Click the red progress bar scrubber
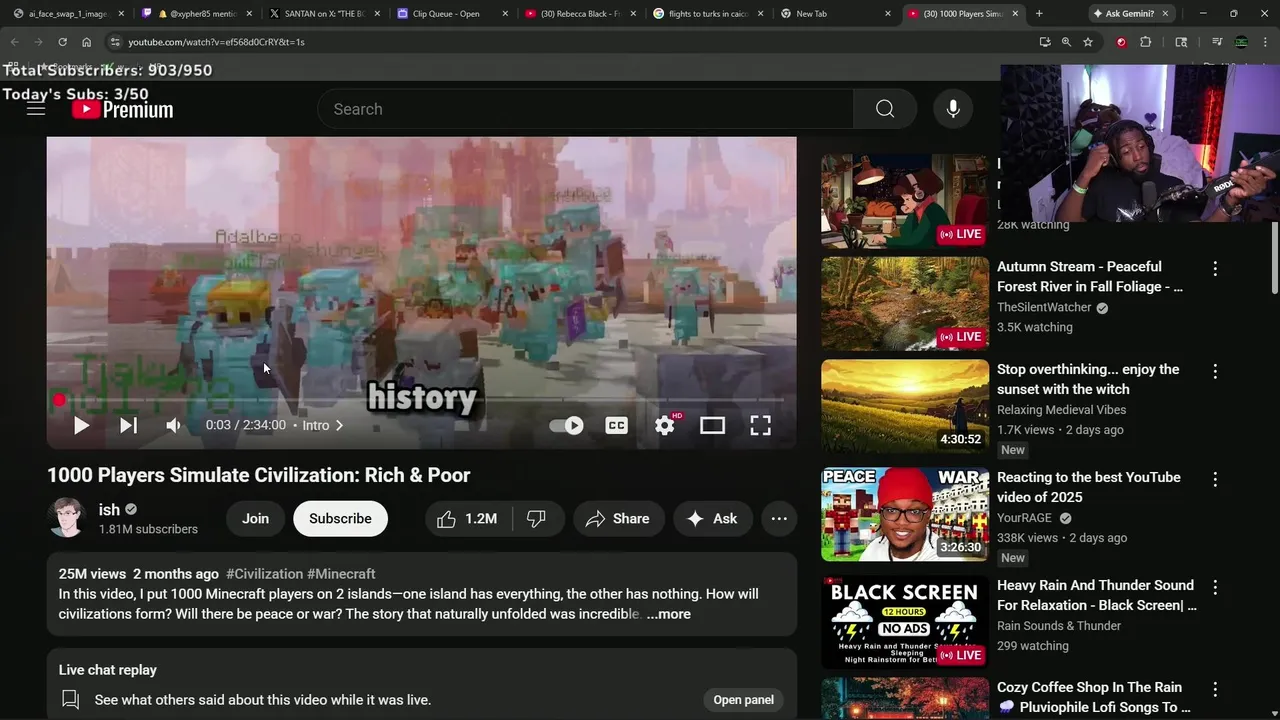 (59, 400)
